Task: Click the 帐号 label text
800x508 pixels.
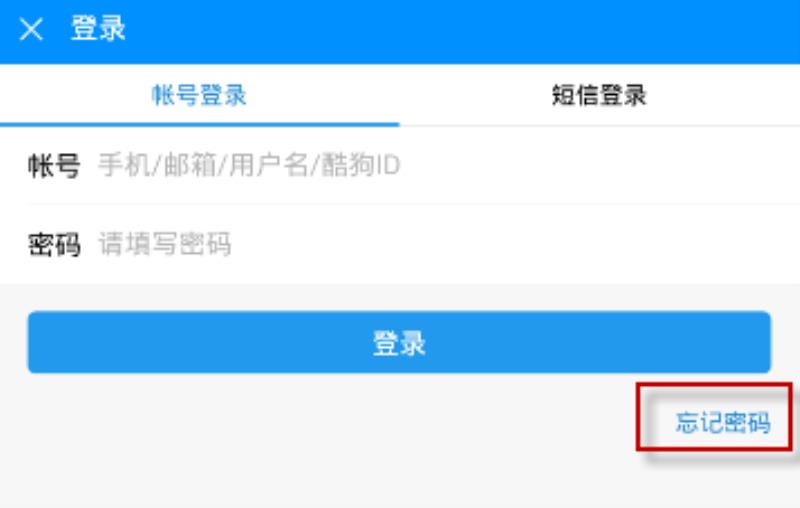Action: coord(54,166)
